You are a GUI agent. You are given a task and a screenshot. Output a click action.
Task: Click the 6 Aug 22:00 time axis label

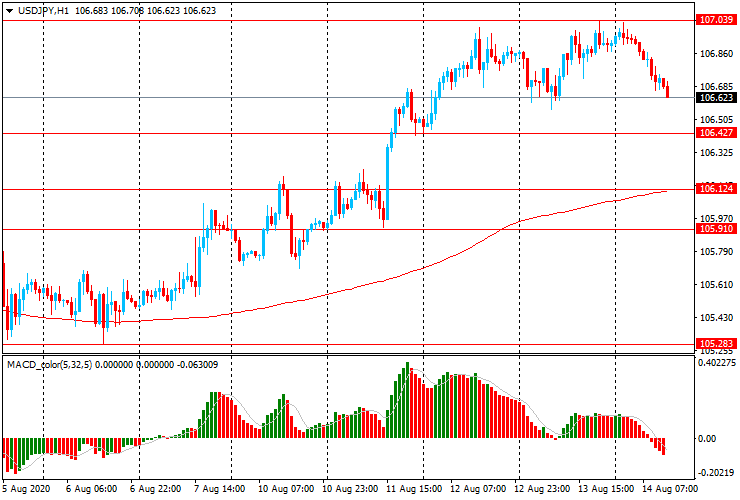tap(155, 488)
